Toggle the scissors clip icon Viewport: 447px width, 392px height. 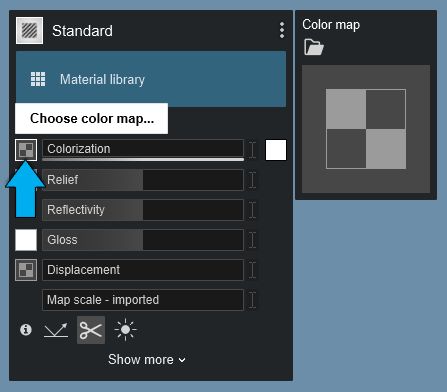91,330
